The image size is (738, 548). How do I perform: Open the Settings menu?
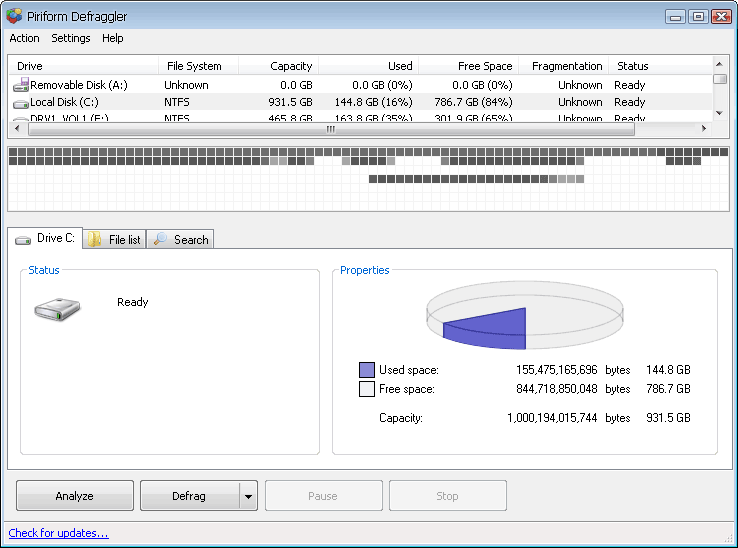71,38
